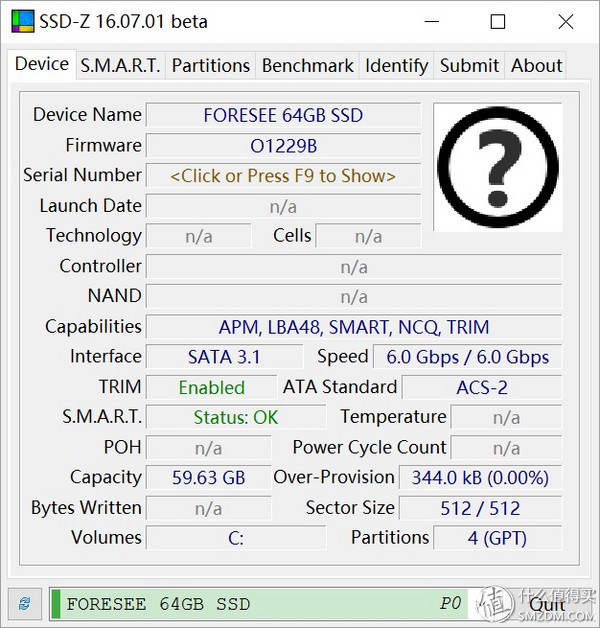Viewport: 600px width, 628px height.
Task: Maximize the SSD-Z window
Action: (x=498, y=22)
